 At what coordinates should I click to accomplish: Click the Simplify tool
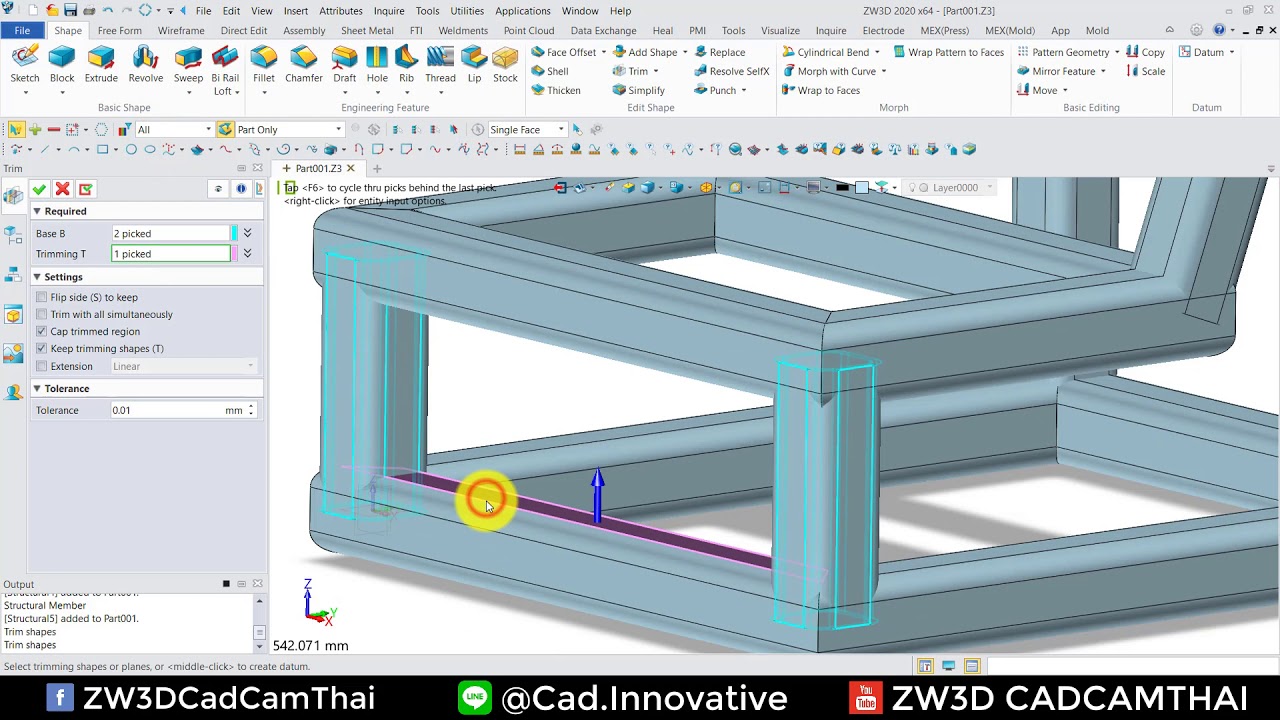tap(638, 90)
